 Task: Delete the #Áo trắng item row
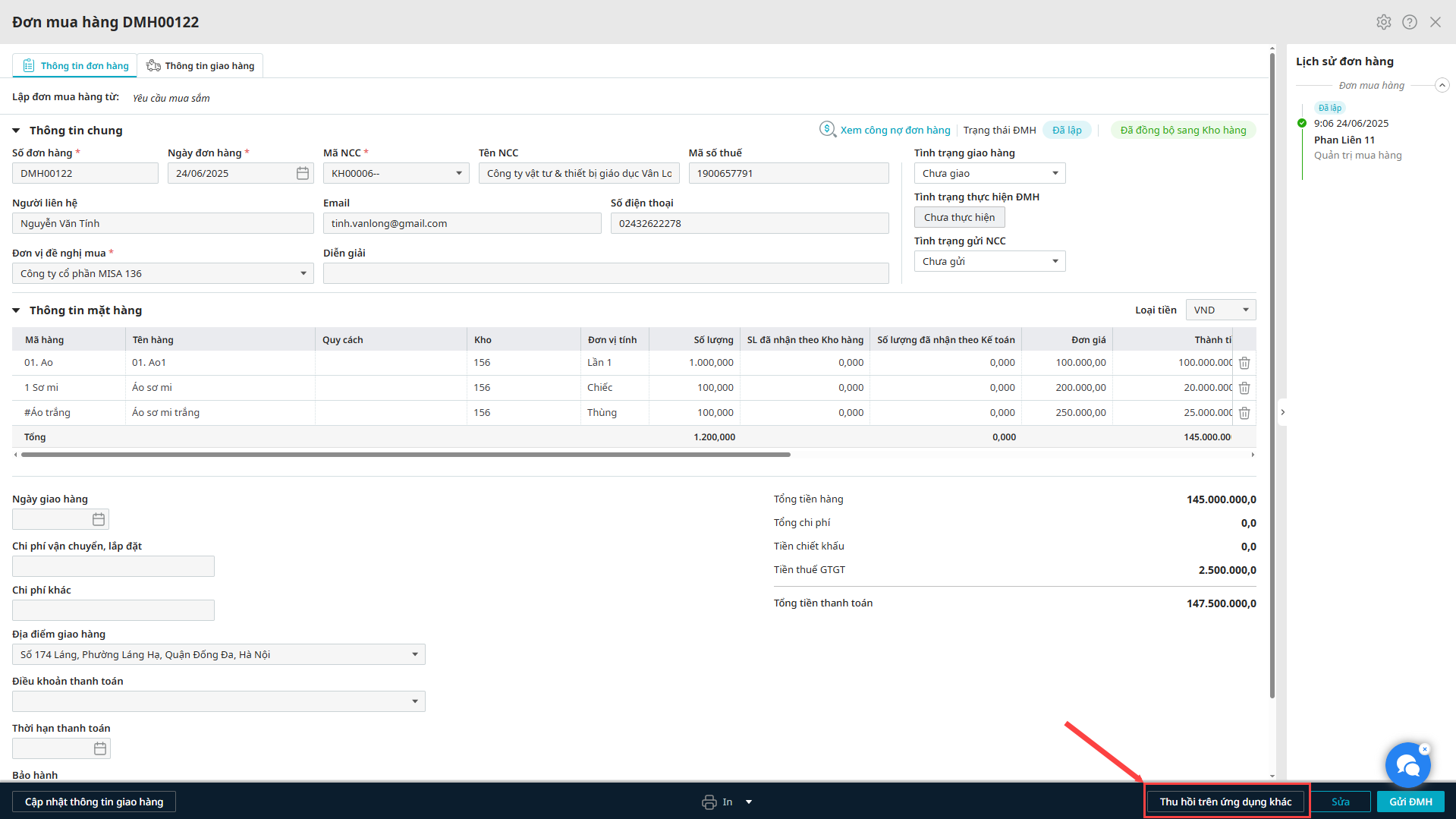click(x=1244, y=413)
